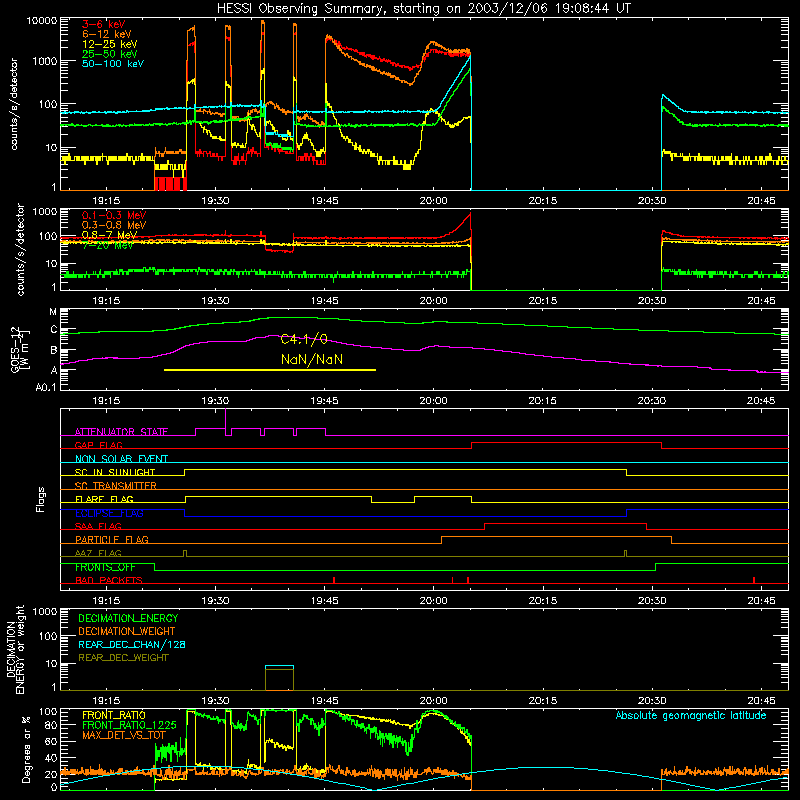
Task: Click the FRONTS_OFF flag label
Action: tap(105, 567)
